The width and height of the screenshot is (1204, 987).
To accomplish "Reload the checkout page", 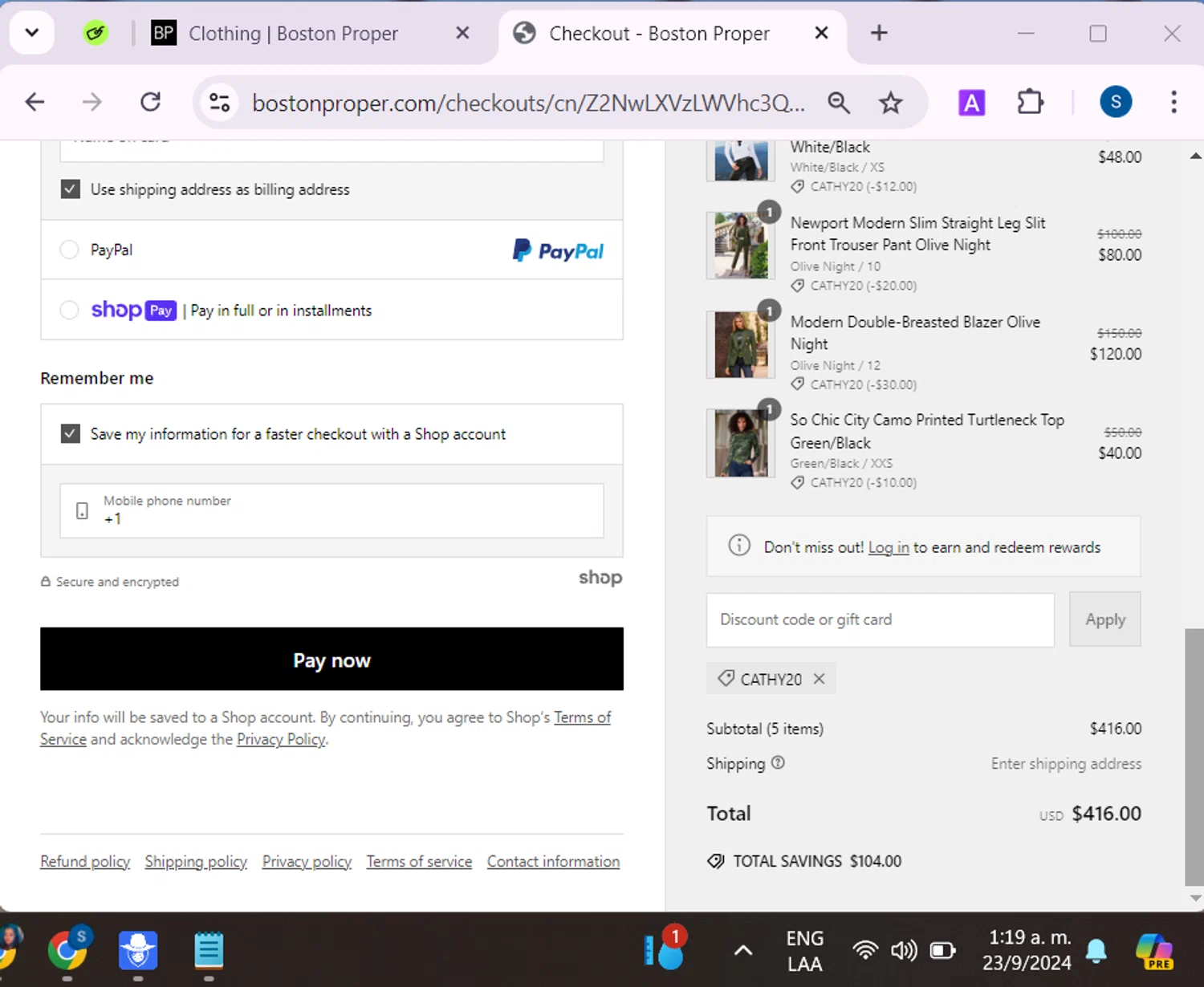I will tap(151, 102).
